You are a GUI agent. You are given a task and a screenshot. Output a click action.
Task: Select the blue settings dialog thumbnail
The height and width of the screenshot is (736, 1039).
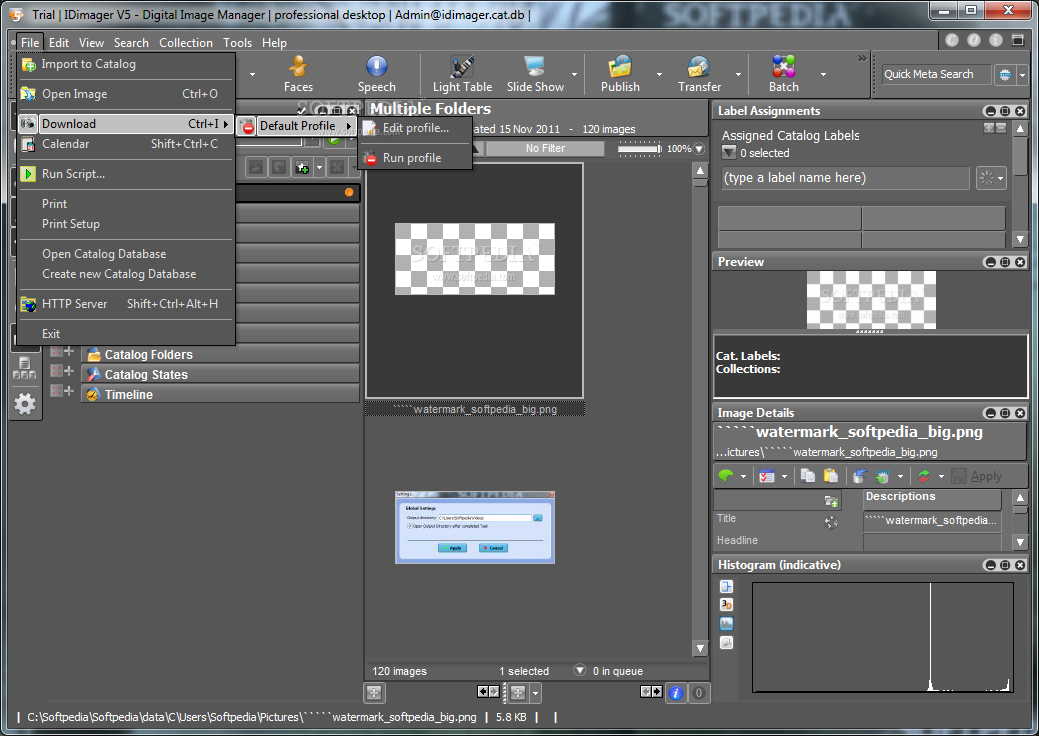pos(474,527)
